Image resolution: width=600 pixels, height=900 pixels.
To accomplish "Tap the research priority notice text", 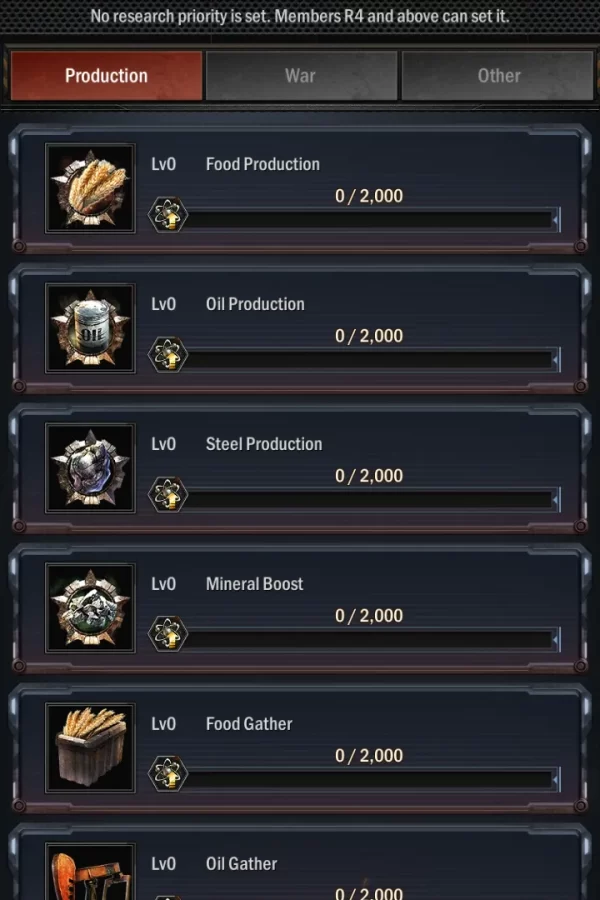I will click(300, 17).
